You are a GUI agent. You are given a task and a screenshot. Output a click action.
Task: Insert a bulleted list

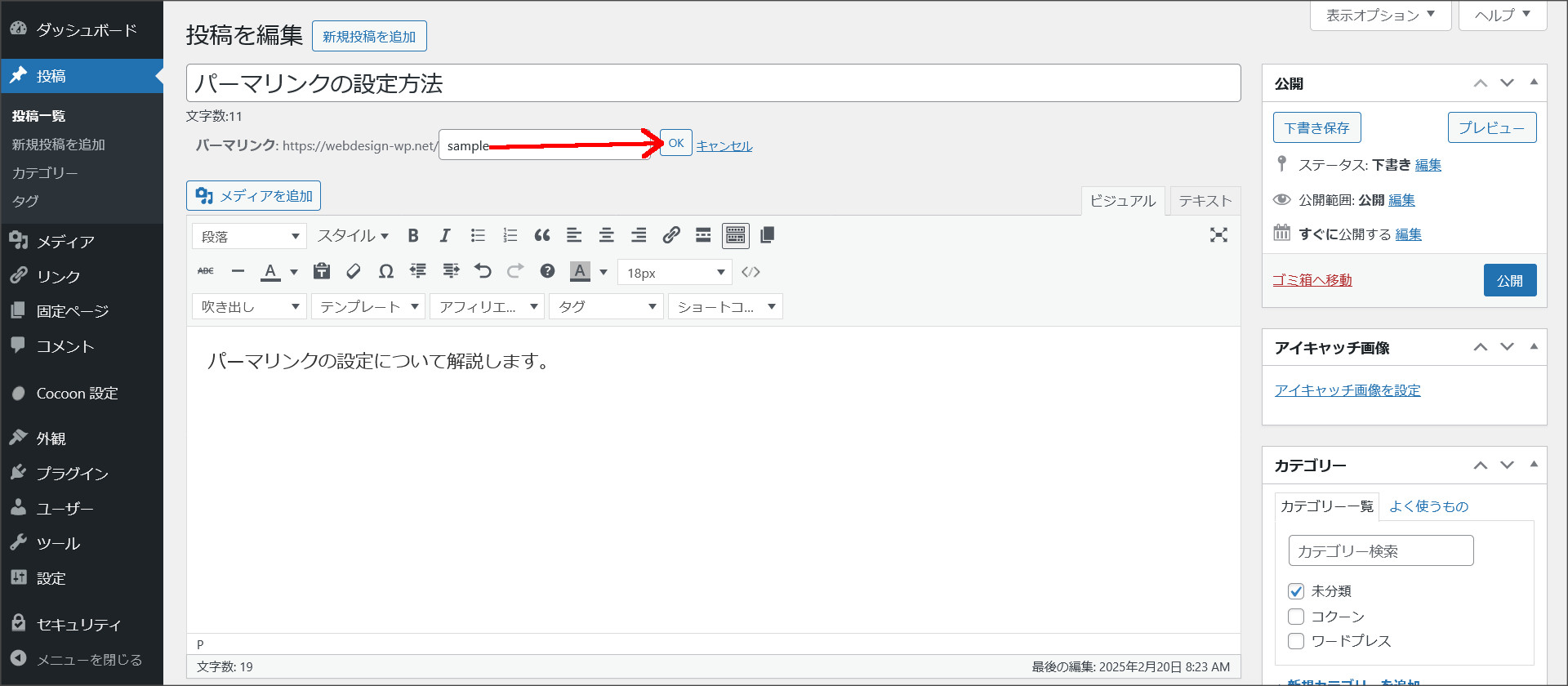pyautogui.click(x=478, y=236)
